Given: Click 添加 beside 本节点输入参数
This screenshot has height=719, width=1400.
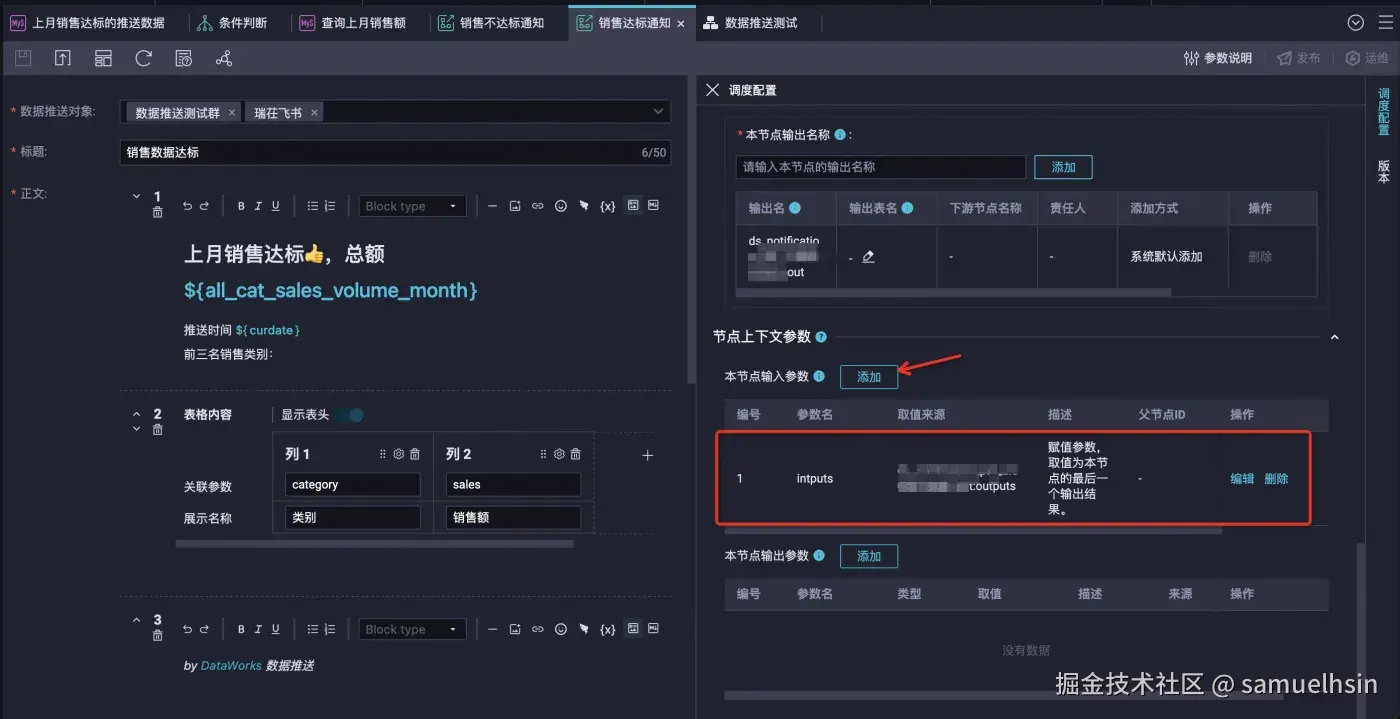Looking at the screenshot, I should click(x=869, y=377).
